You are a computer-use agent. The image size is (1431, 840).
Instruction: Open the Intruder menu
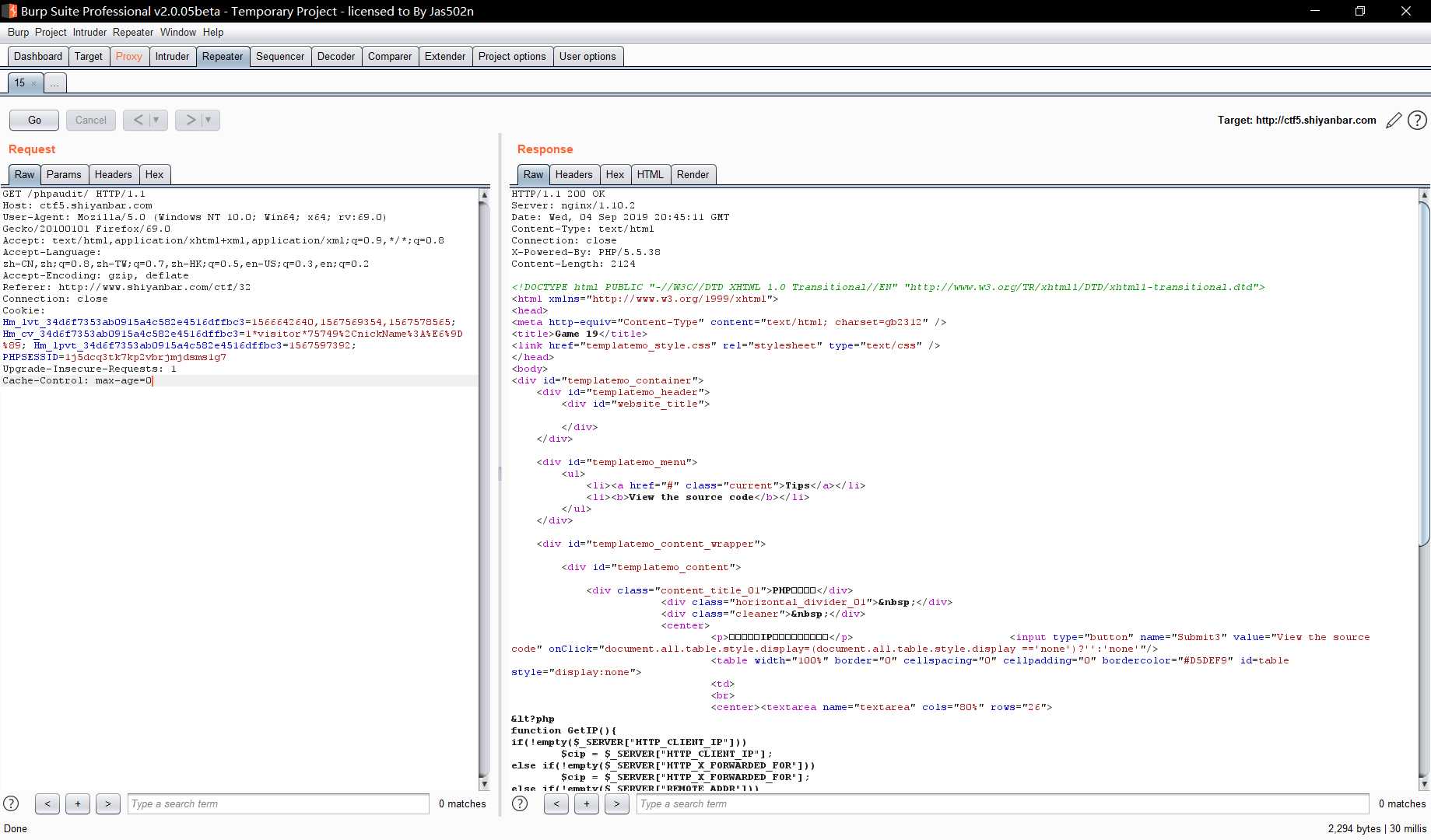coord(89,32)
